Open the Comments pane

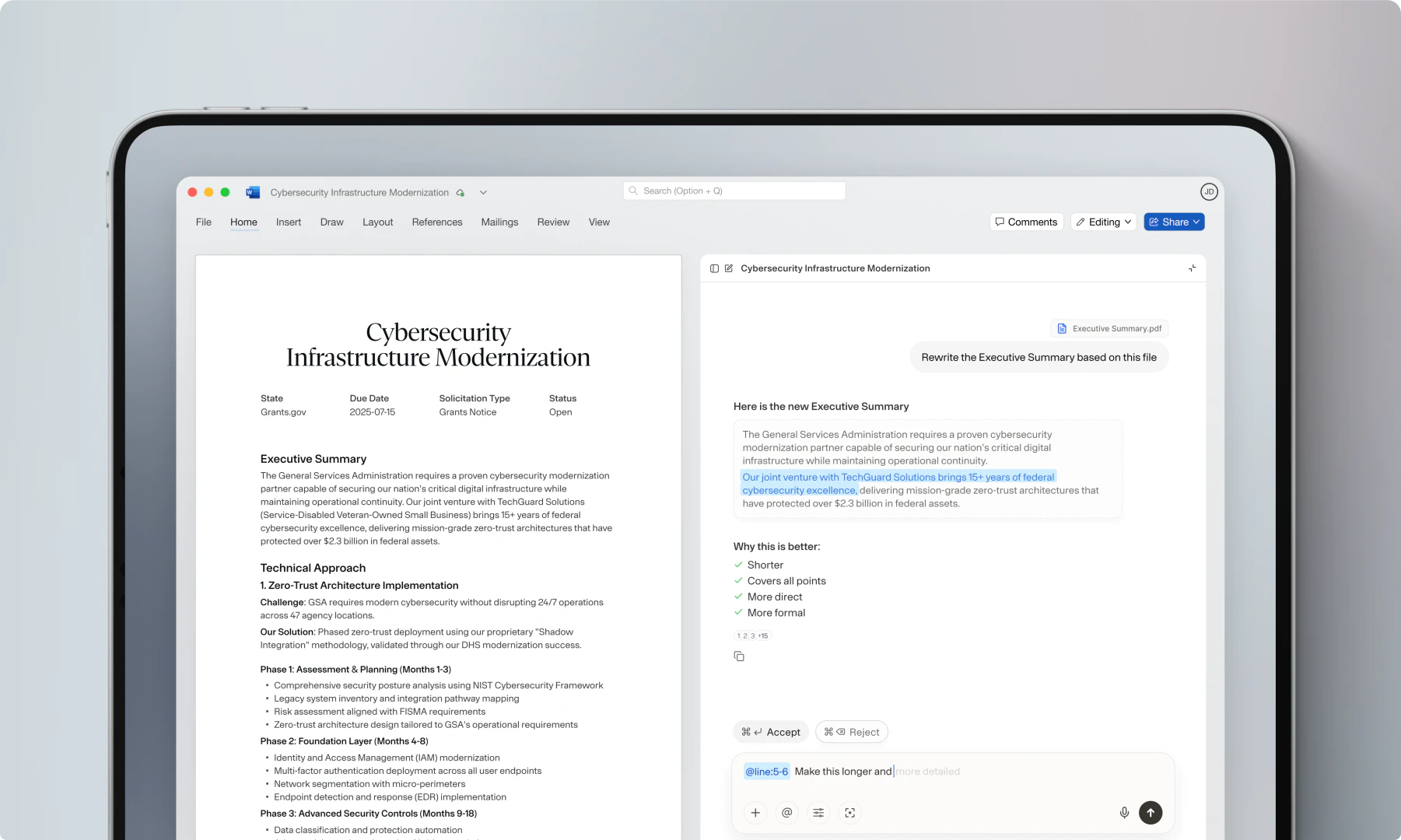1026,222
